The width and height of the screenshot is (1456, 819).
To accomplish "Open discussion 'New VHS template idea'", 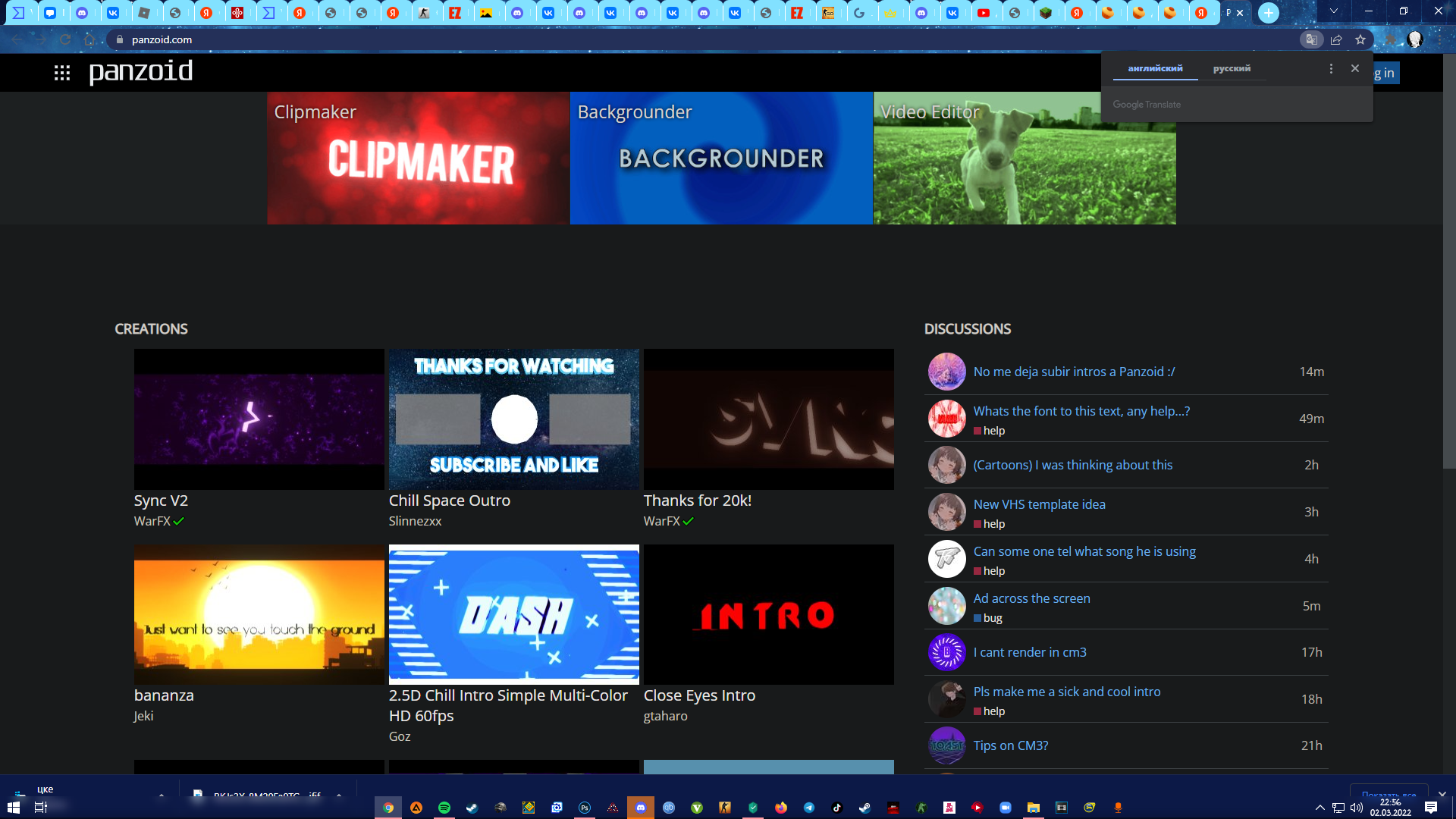I will click(x=1040, y=504).
